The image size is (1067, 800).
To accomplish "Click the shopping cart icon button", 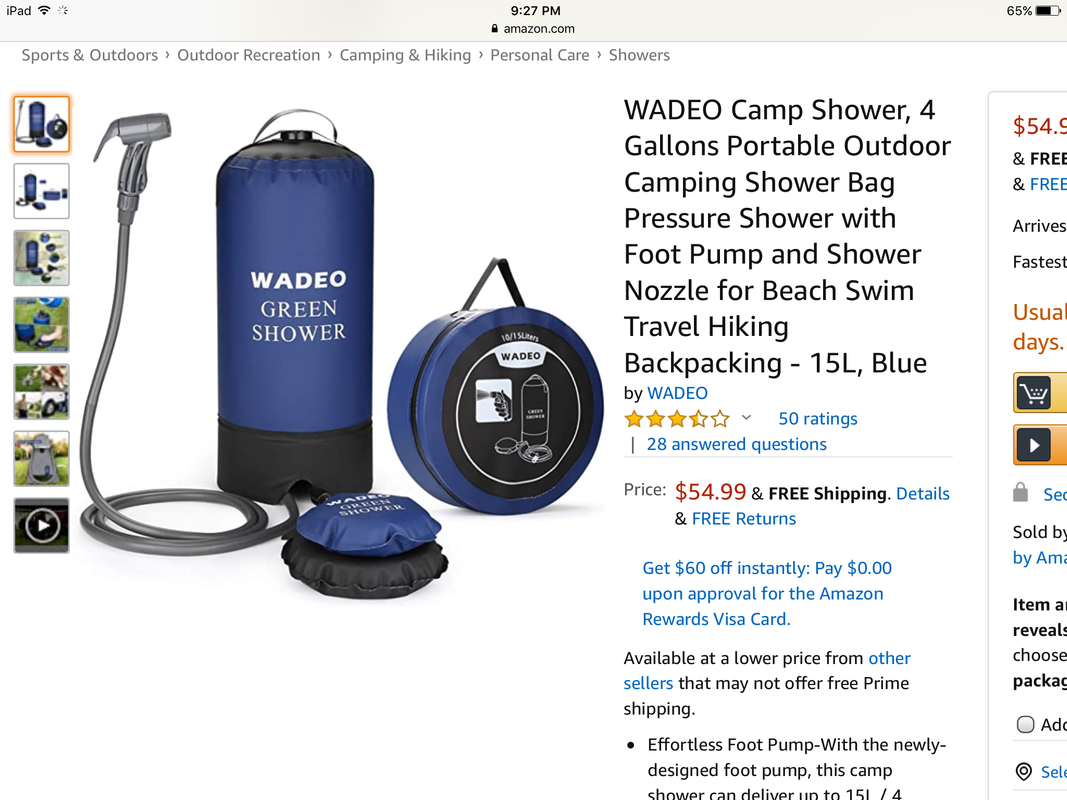I will [1034, 393].
